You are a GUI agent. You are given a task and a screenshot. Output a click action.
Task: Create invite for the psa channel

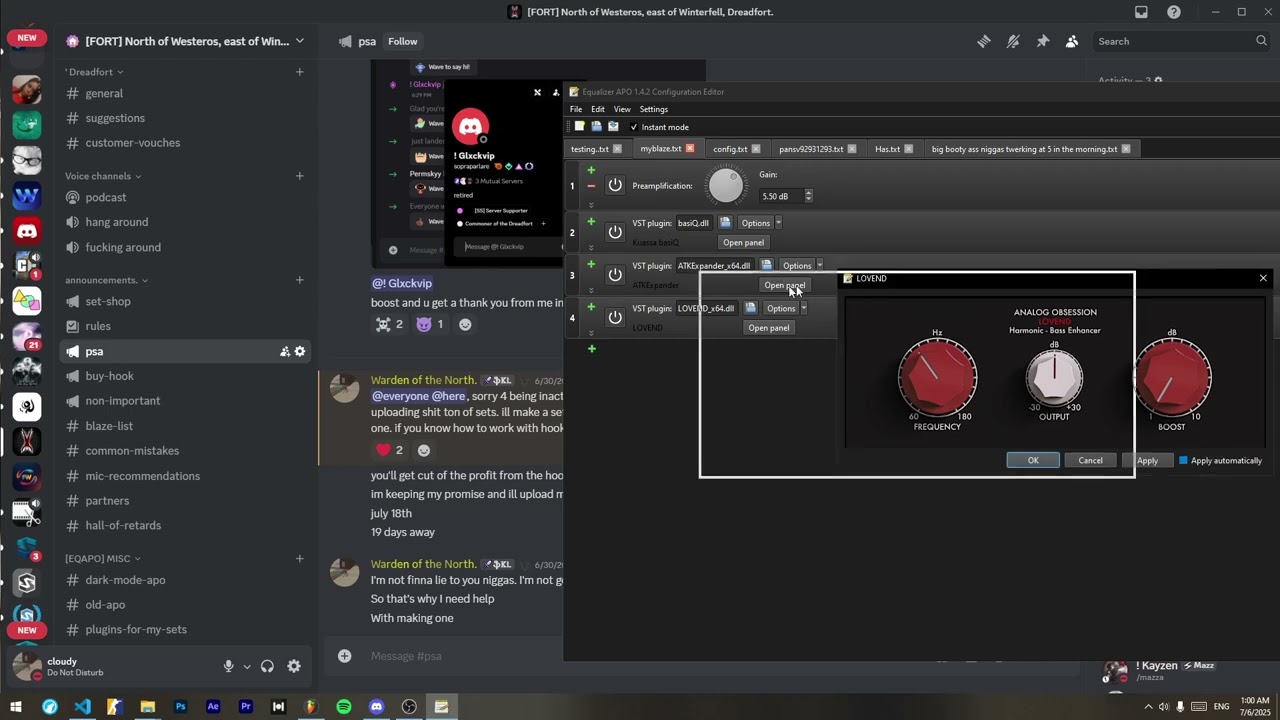click(x=284, y=351)
